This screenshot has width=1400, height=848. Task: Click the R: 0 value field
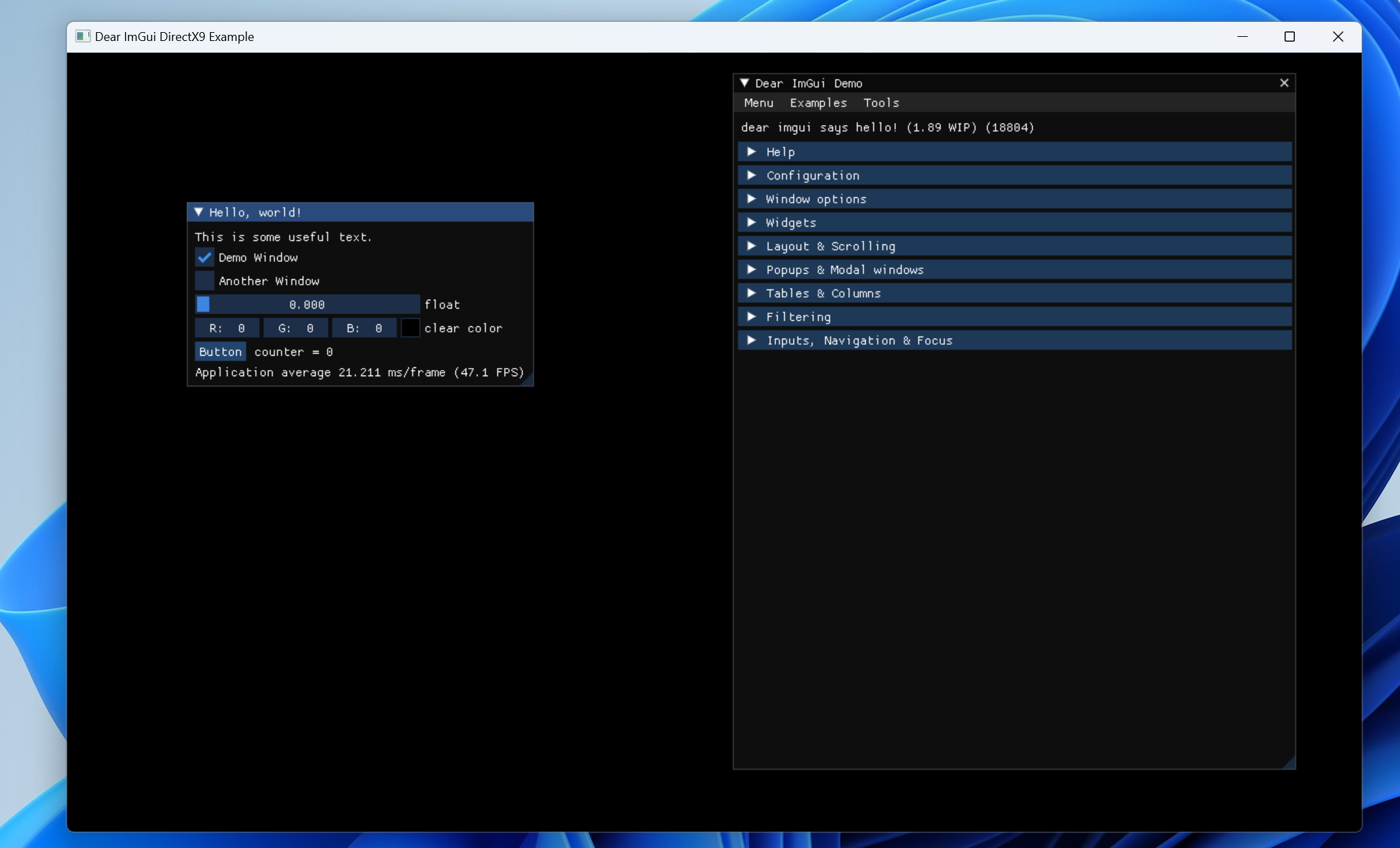pyautogui.click(x=226, y=328)
